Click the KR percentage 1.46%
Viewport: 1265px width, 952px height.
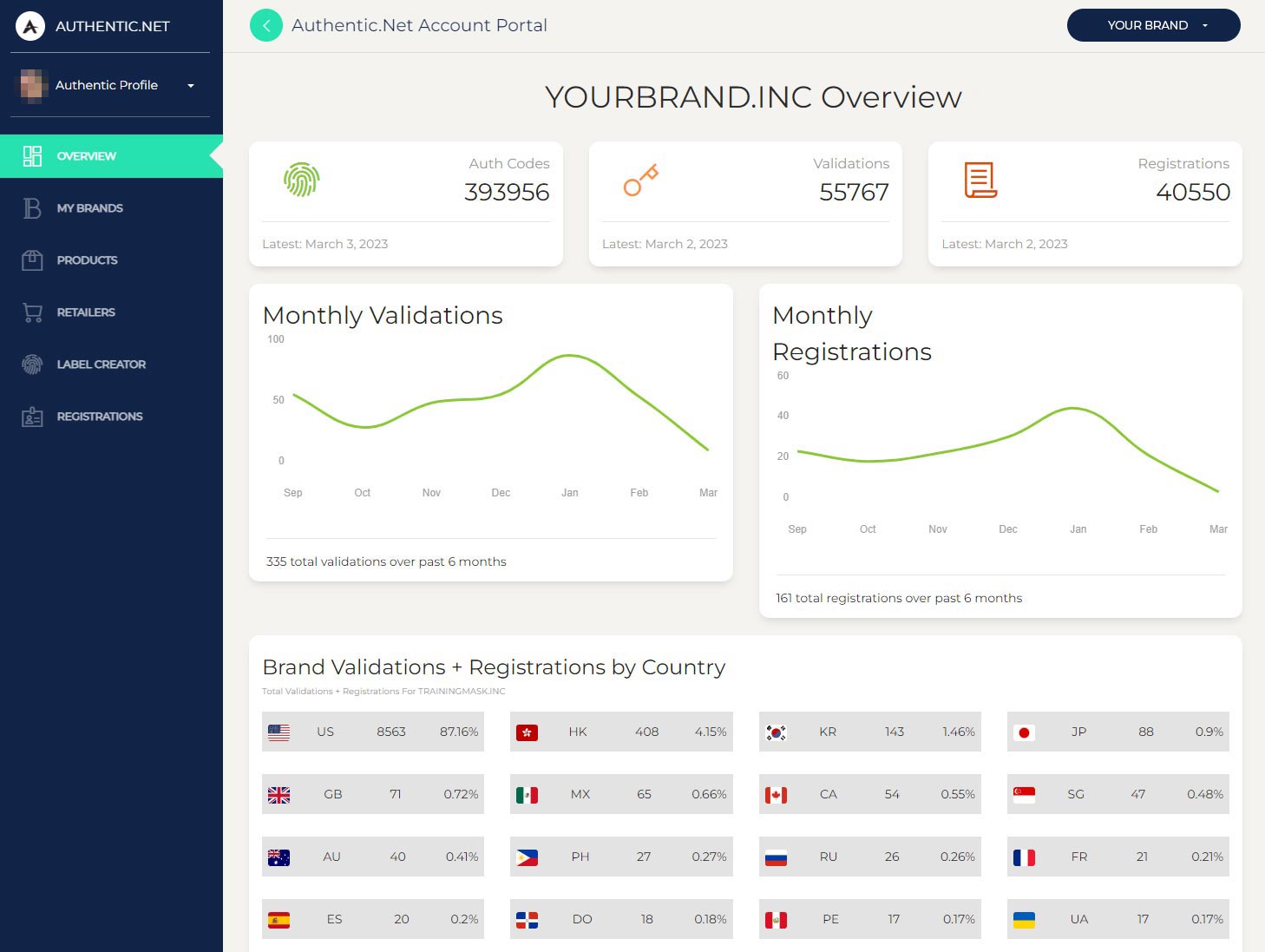tap(959, 732)
